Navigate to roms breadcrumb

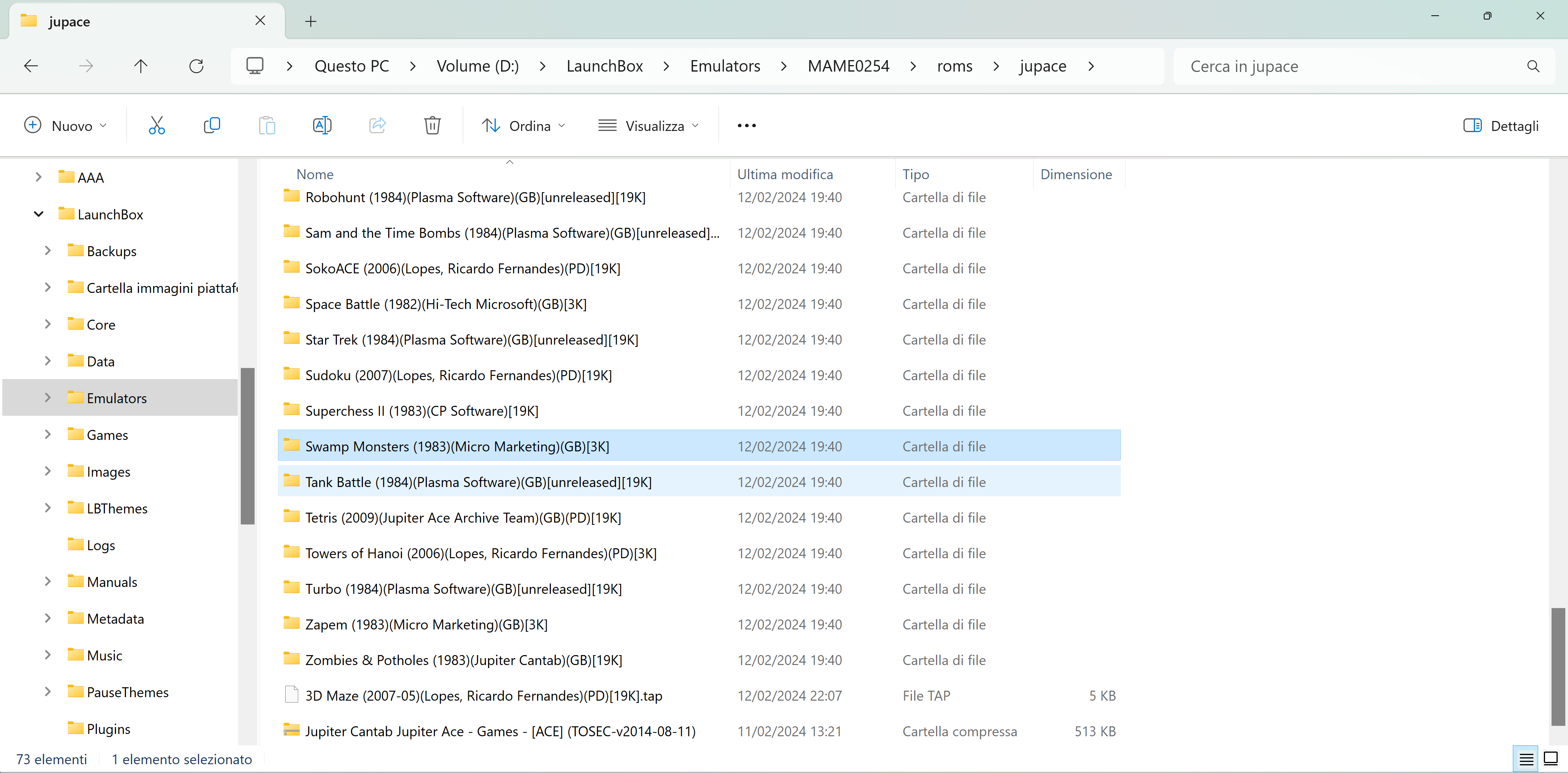pyautogui.click(x=954, y=66)
